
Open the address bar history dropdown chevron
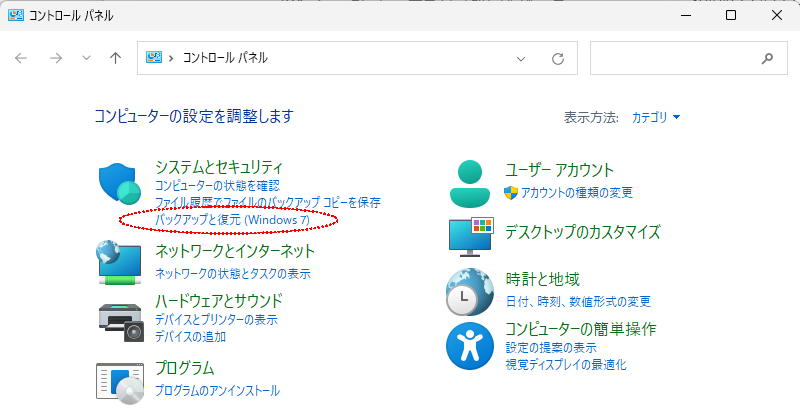(x=521, y=58)
